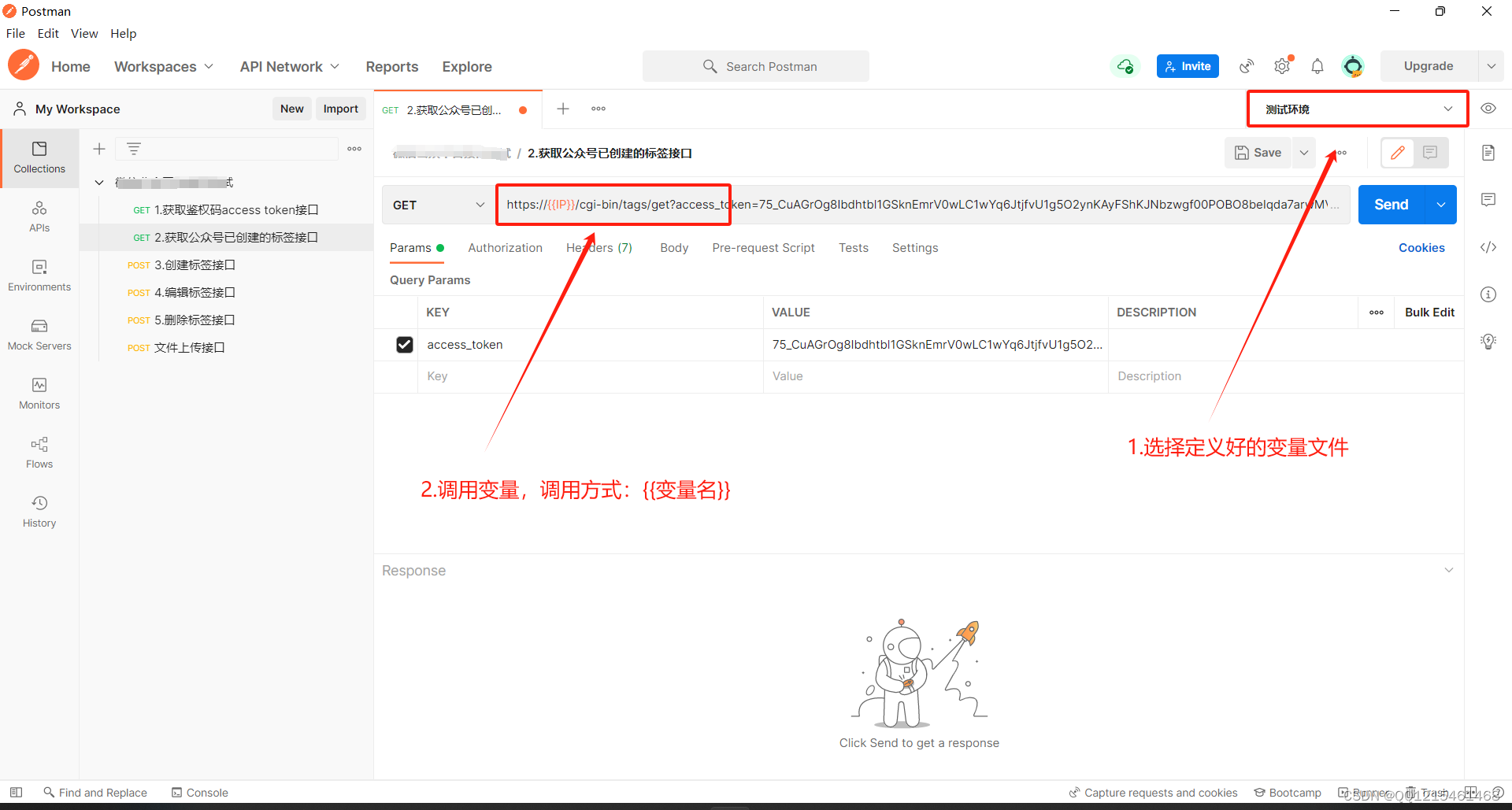Image resolution: width=1512 pixels, height=810 pixels.
Task: Collapse the Response panel chevron
Action: [1449, 570]
